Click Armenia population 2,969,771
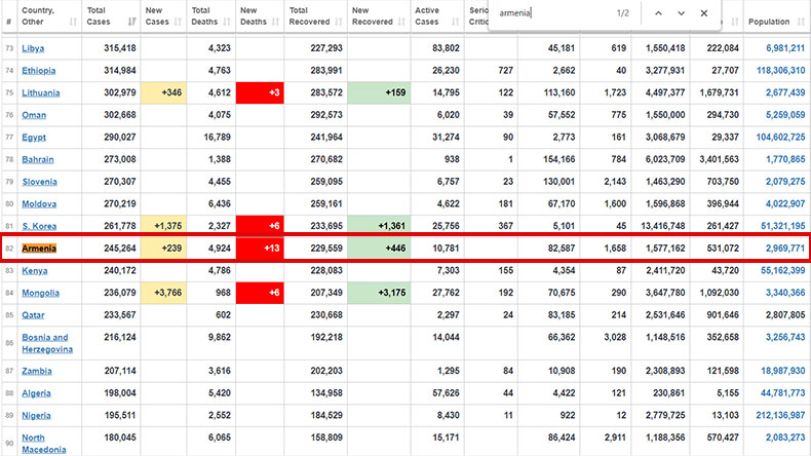Screen dimensions: 811x456 tap(785, 248)
